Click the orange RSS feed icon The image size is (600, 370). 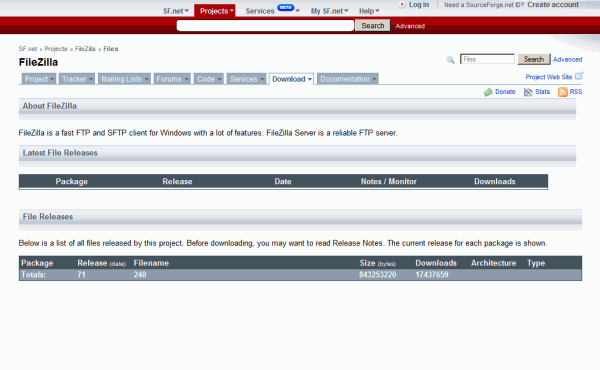coord(562,92)
